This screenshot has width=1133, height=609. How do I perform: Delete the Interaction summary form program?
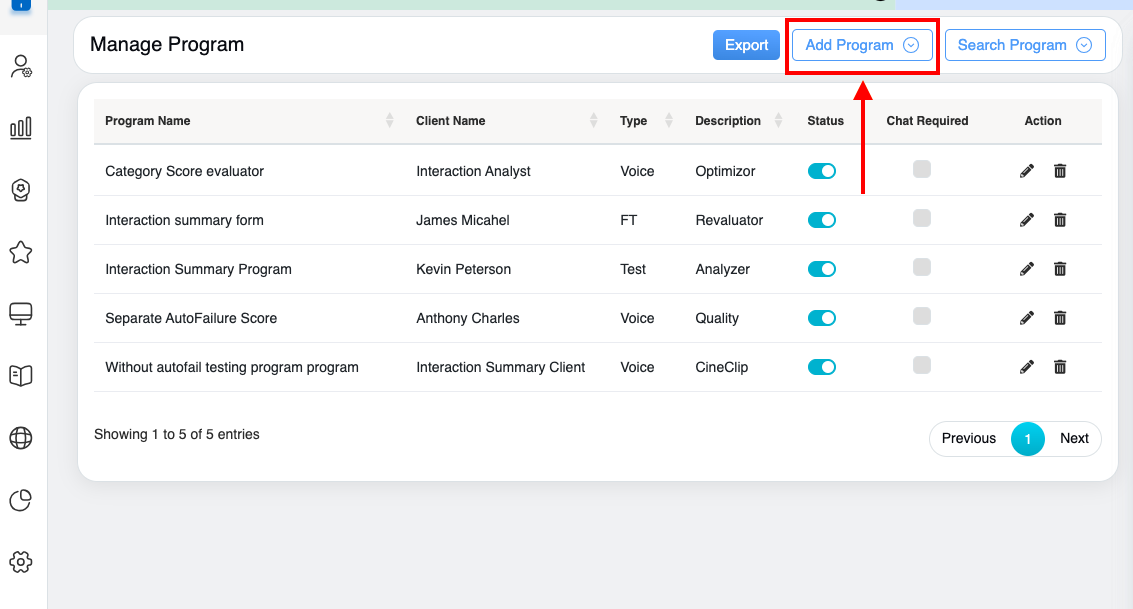[1060, 220]
